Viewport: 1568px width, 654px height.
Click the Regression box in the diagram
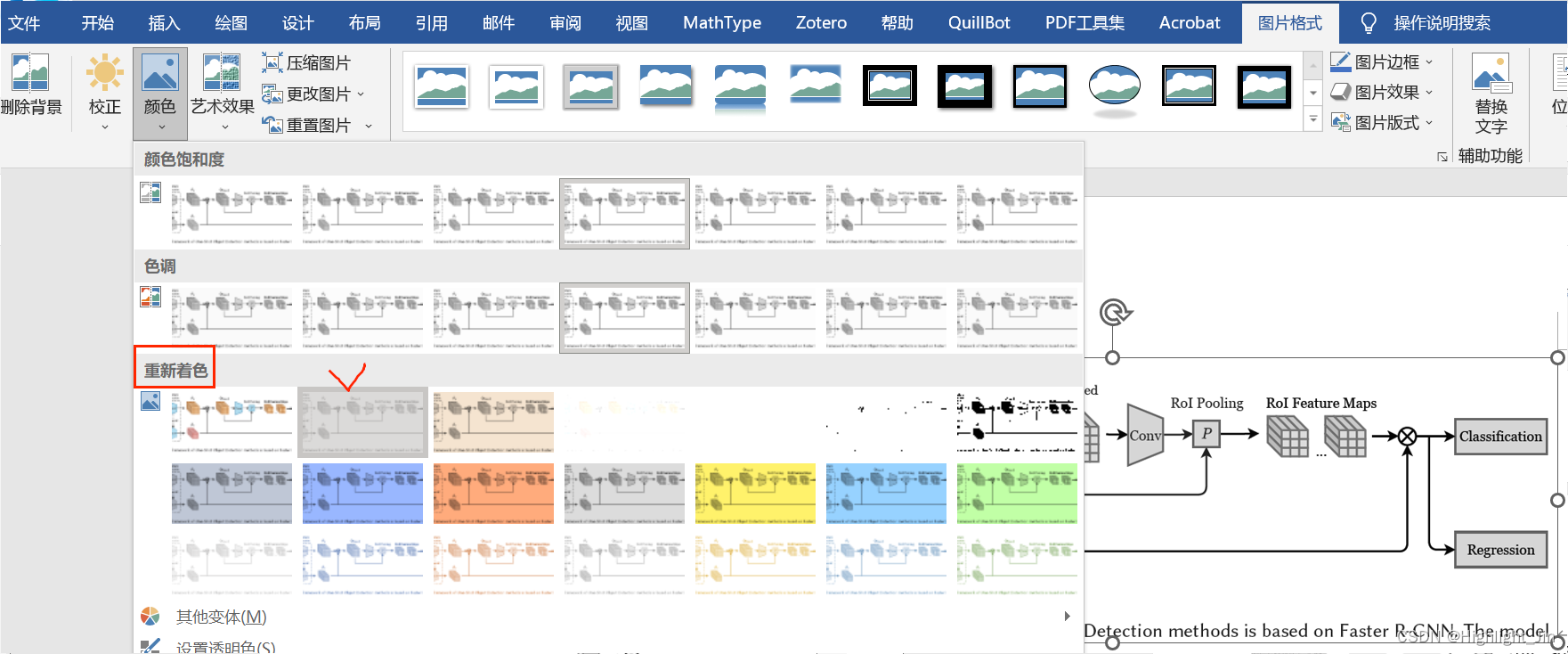coord(1500,550)
